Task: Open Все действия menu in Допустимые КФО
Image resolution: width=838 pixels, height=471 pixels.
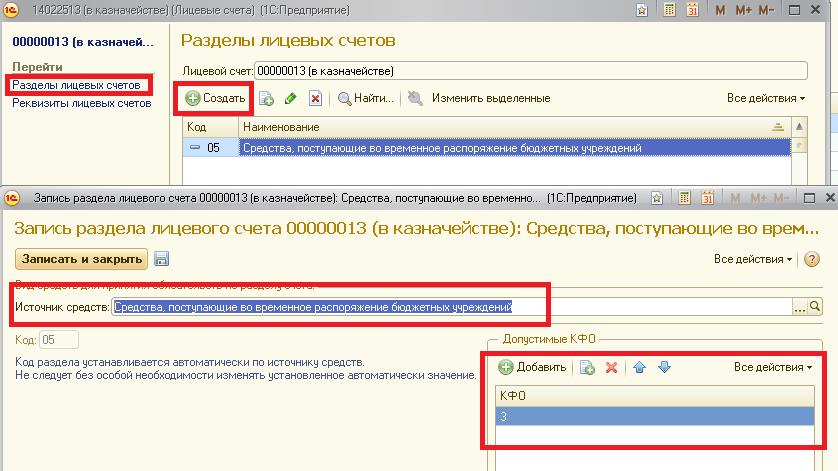Action: 773,367
